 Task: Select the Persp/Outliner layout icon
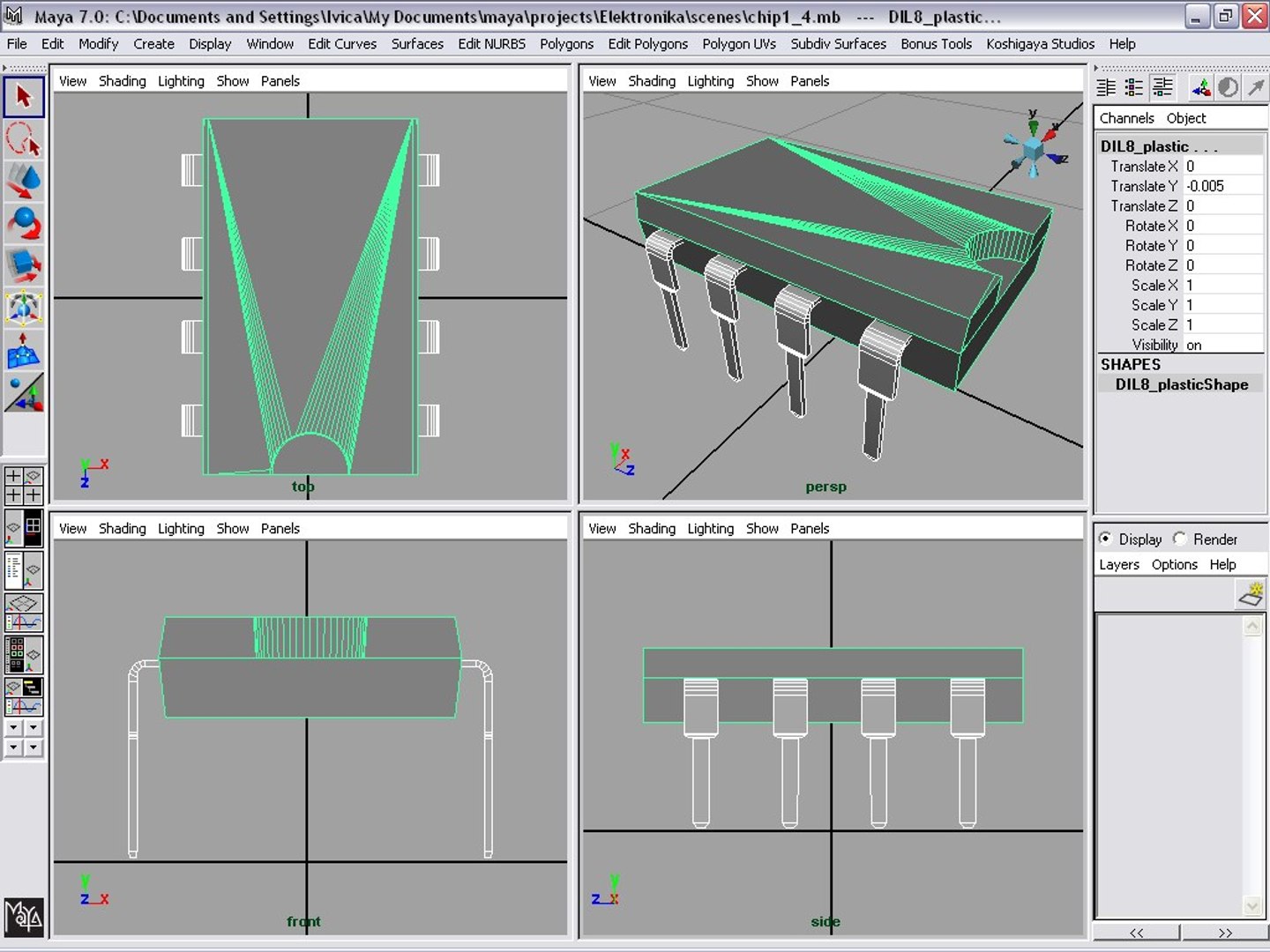pyautogui.click(x=24, y=570)
